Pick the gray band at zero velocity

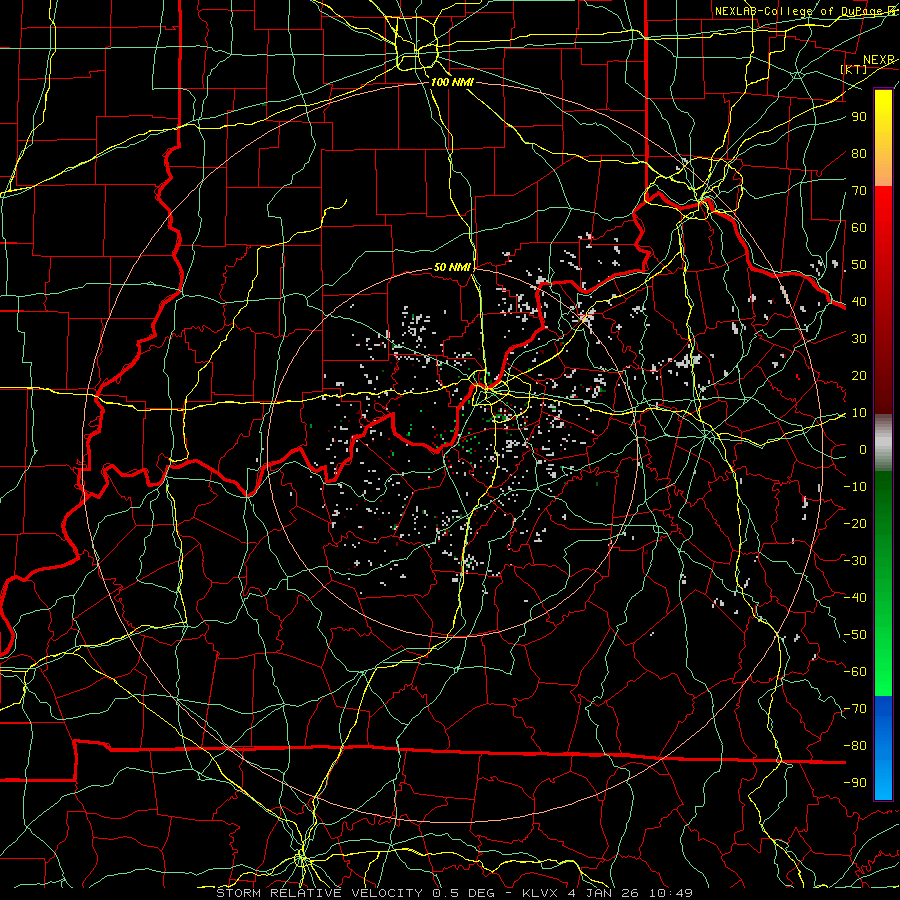tap(883, 443)
